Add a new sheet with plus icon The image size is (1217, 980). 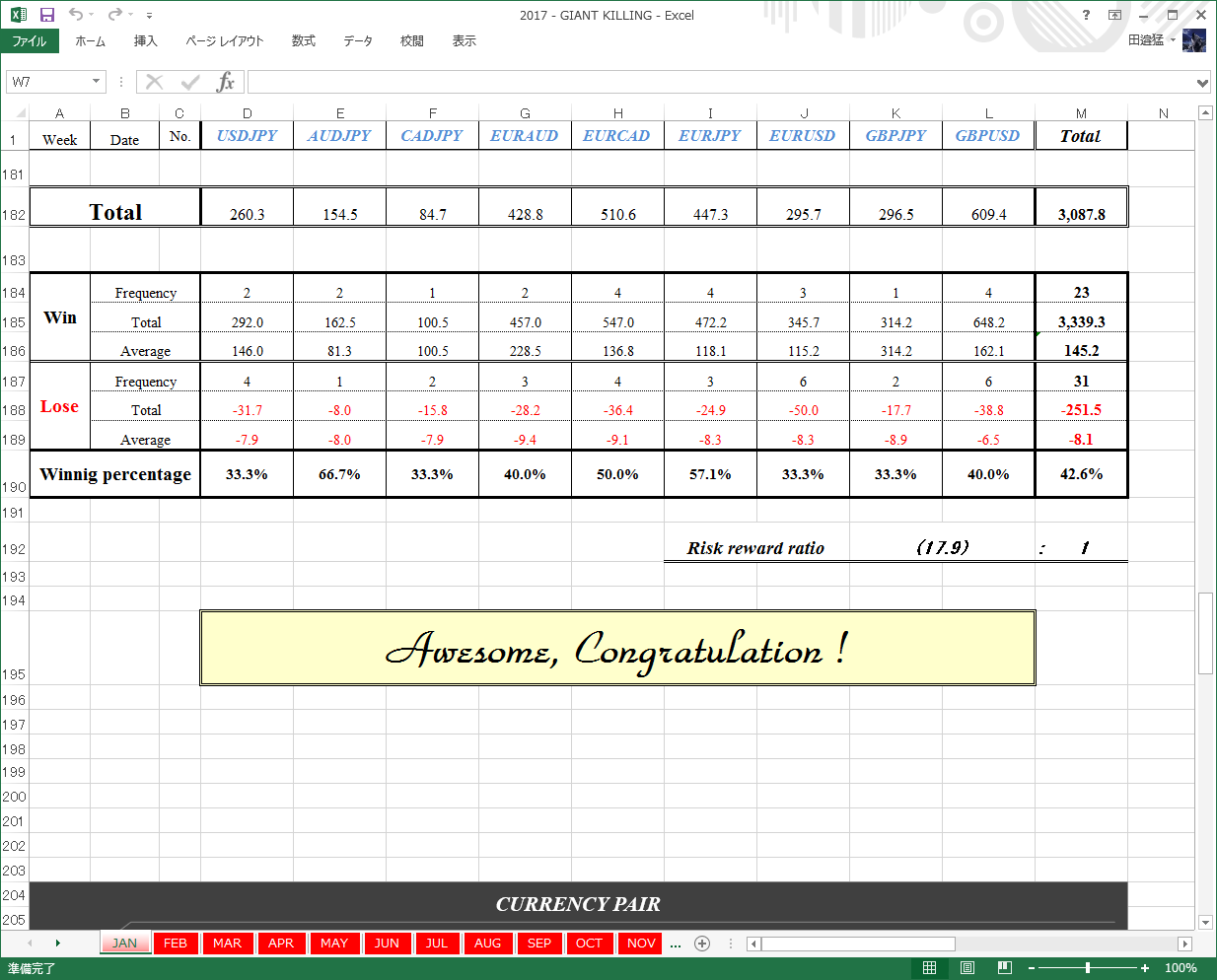pos(702,944)
